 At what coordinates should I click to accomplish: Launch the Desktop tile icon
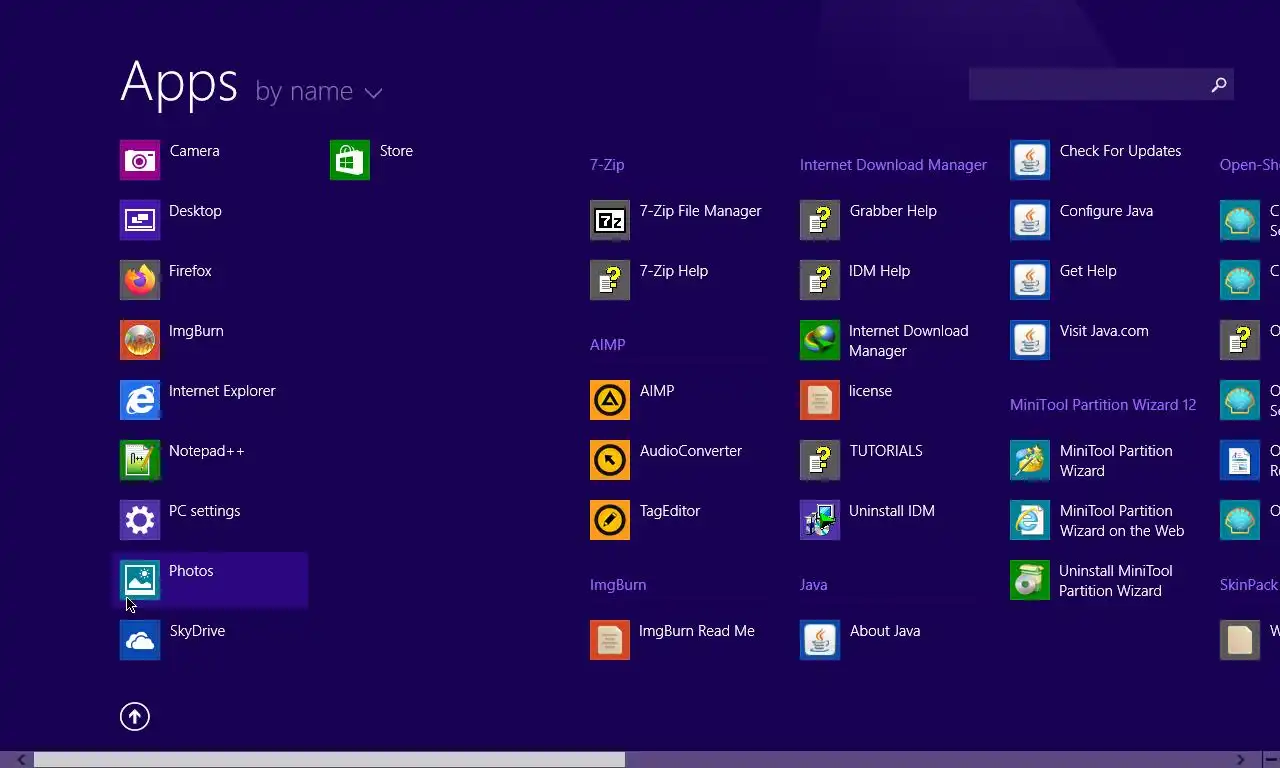[140, 220]
